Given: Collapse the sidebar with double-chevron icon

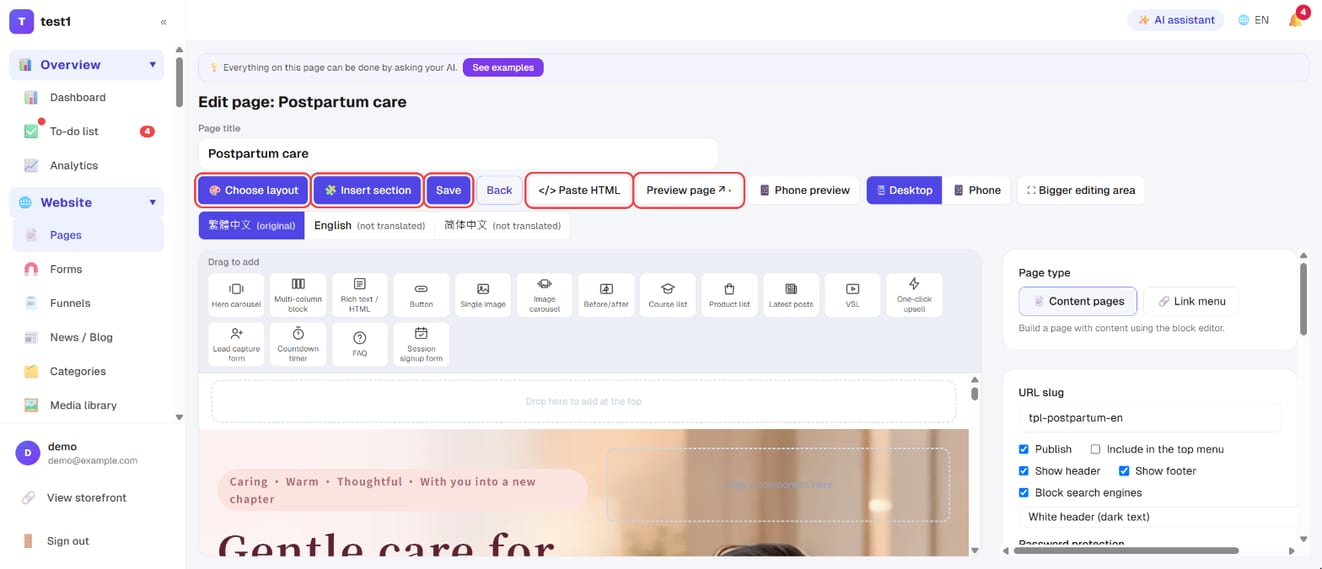Looking at the screenshot, I should pos(163,21).
